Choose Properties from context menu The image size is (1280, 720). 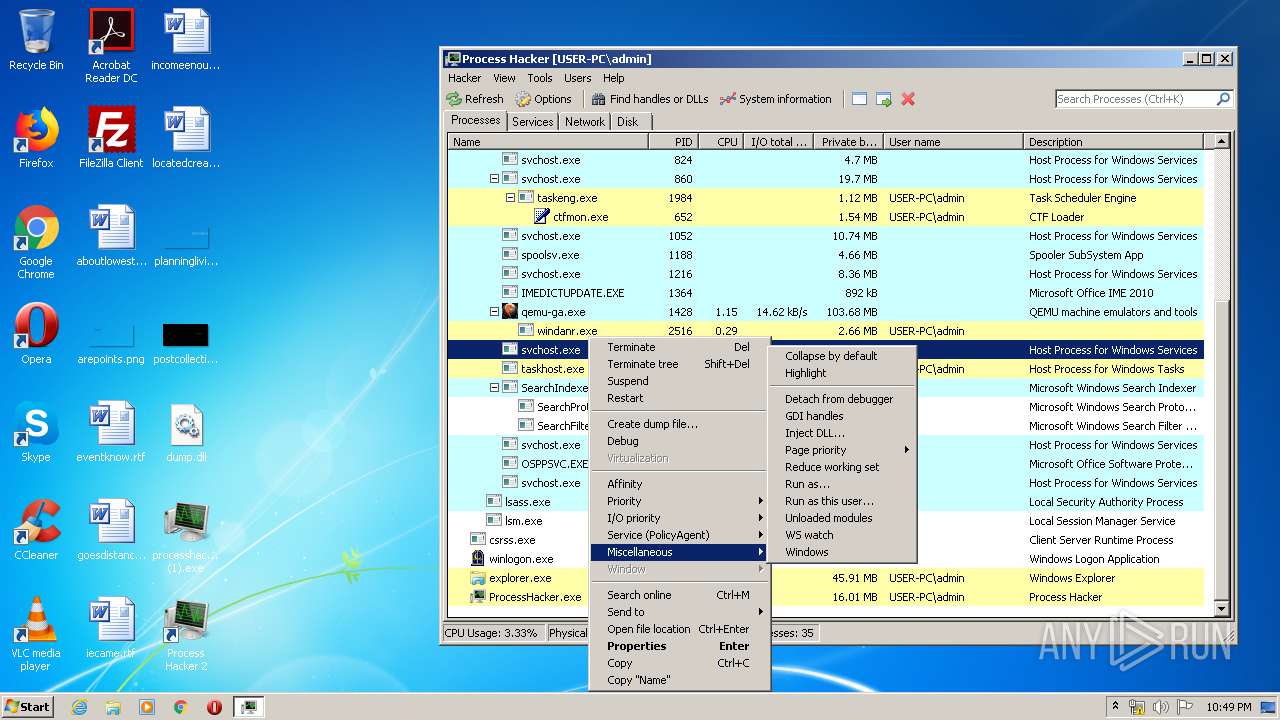point(679,646)
